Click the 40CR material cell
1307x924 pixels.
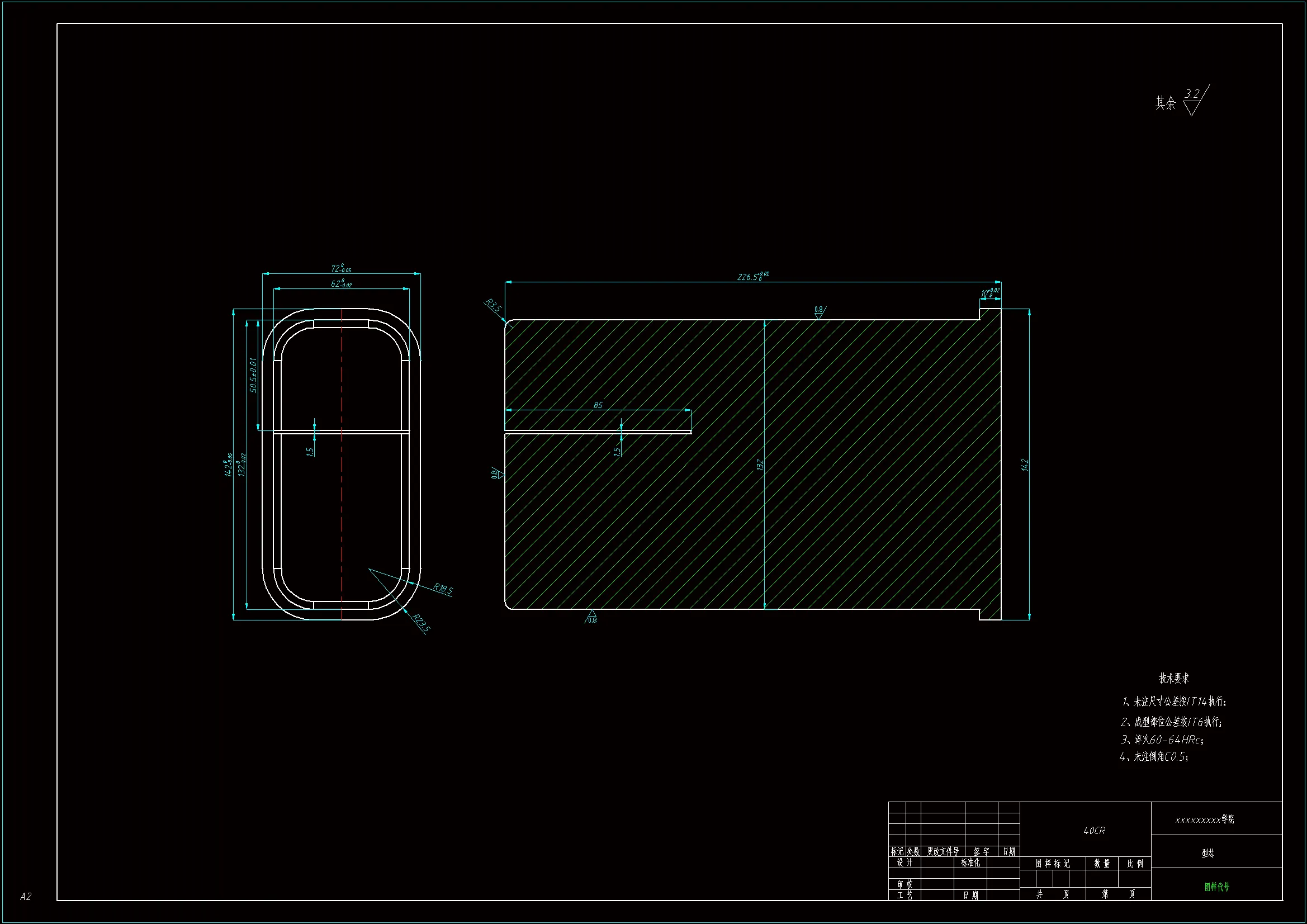(x=1093, y=831)
